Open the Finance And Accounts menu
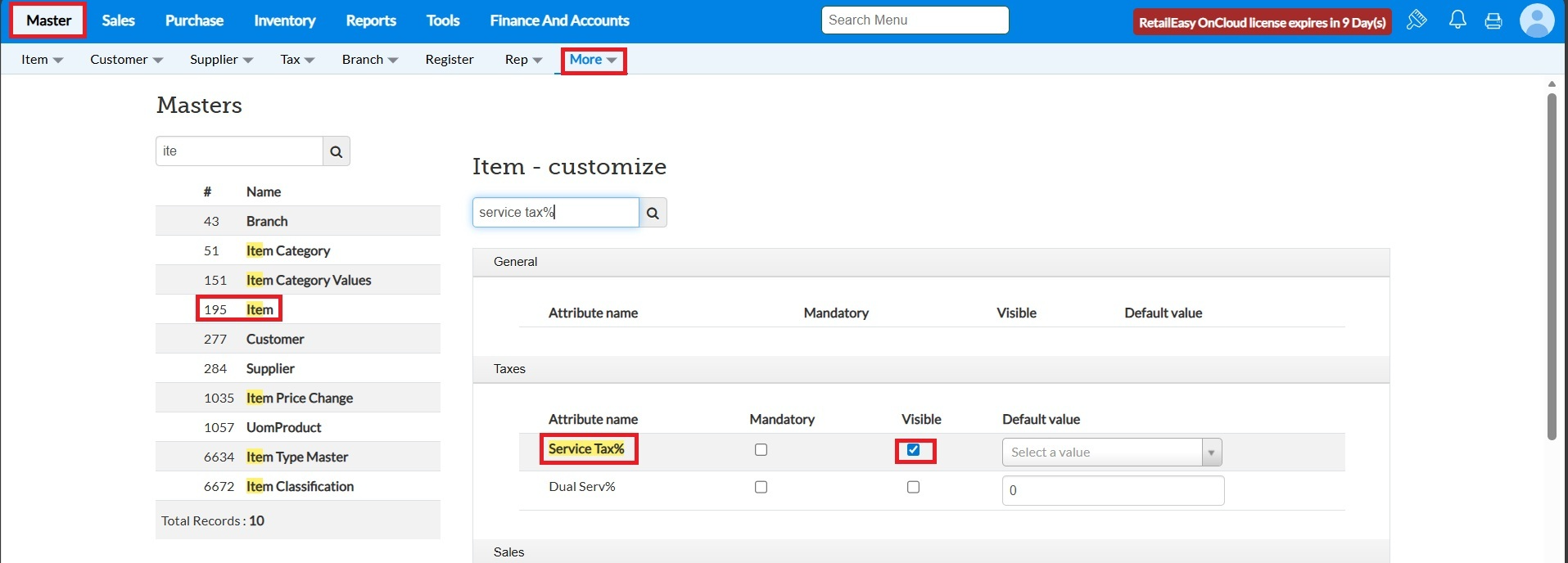This screenshot has width=1568, height=563. point(559,20)
